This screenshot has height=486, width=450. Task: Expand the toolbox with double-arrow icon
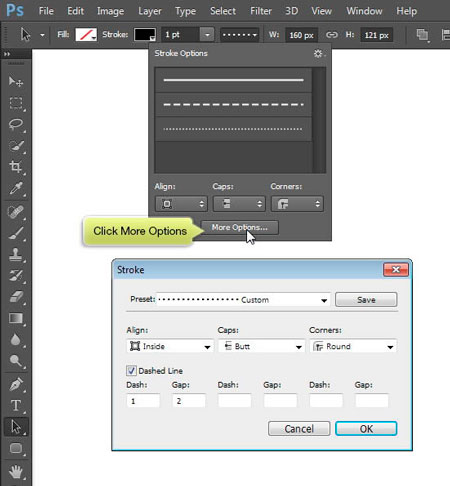pyautogui.click(x=7, y=54)
